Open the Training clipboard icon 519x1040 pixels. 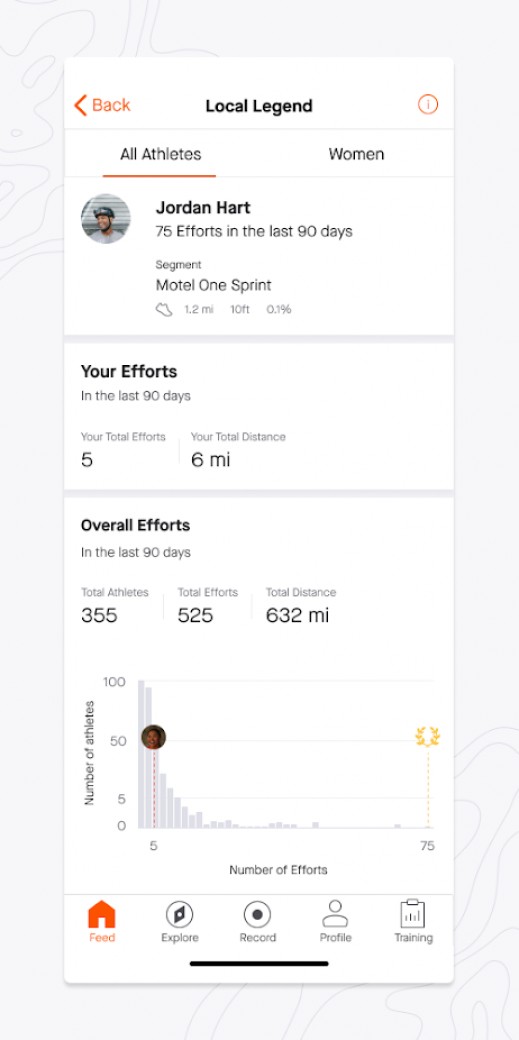point(413,913)
